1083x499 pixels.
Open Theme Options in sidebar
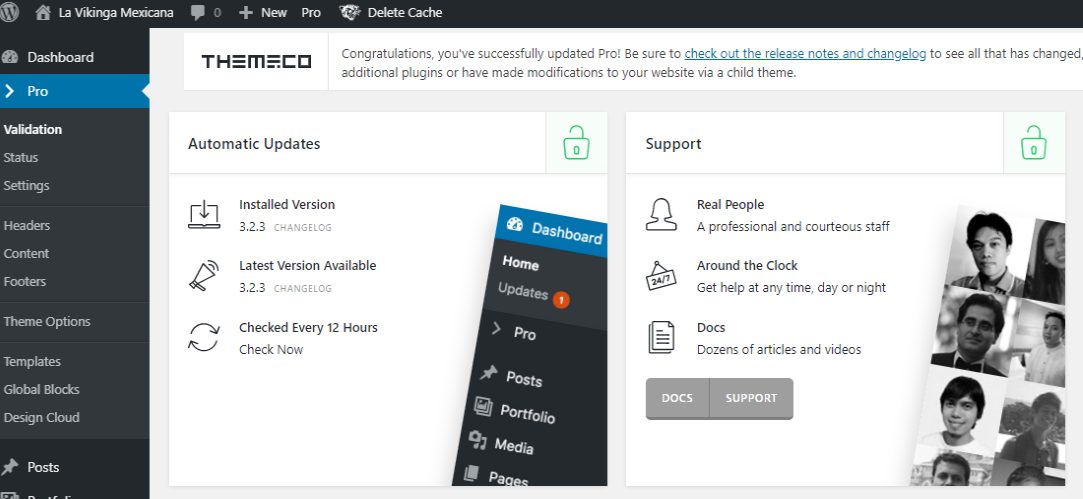click(47, 321)
